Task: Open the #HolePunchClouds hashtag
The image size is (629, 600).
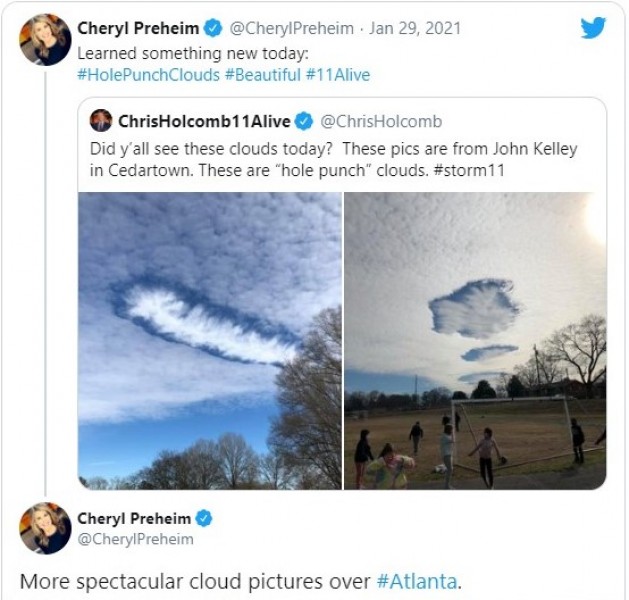Action: click(x=148, y=75)
